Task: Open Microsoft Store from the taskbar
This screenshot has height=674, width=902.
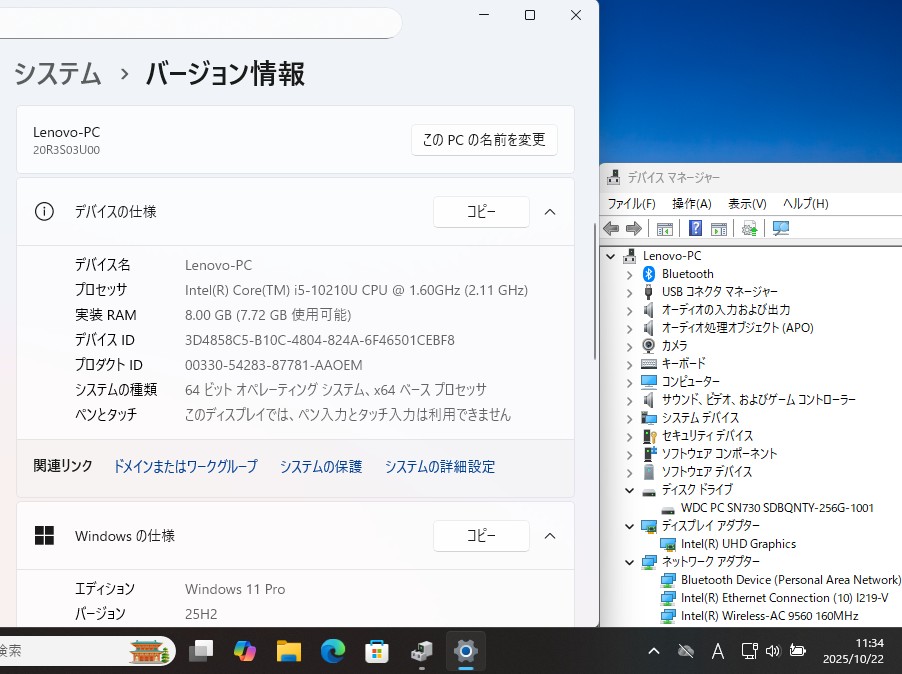Action: click(x=377, y=651)
